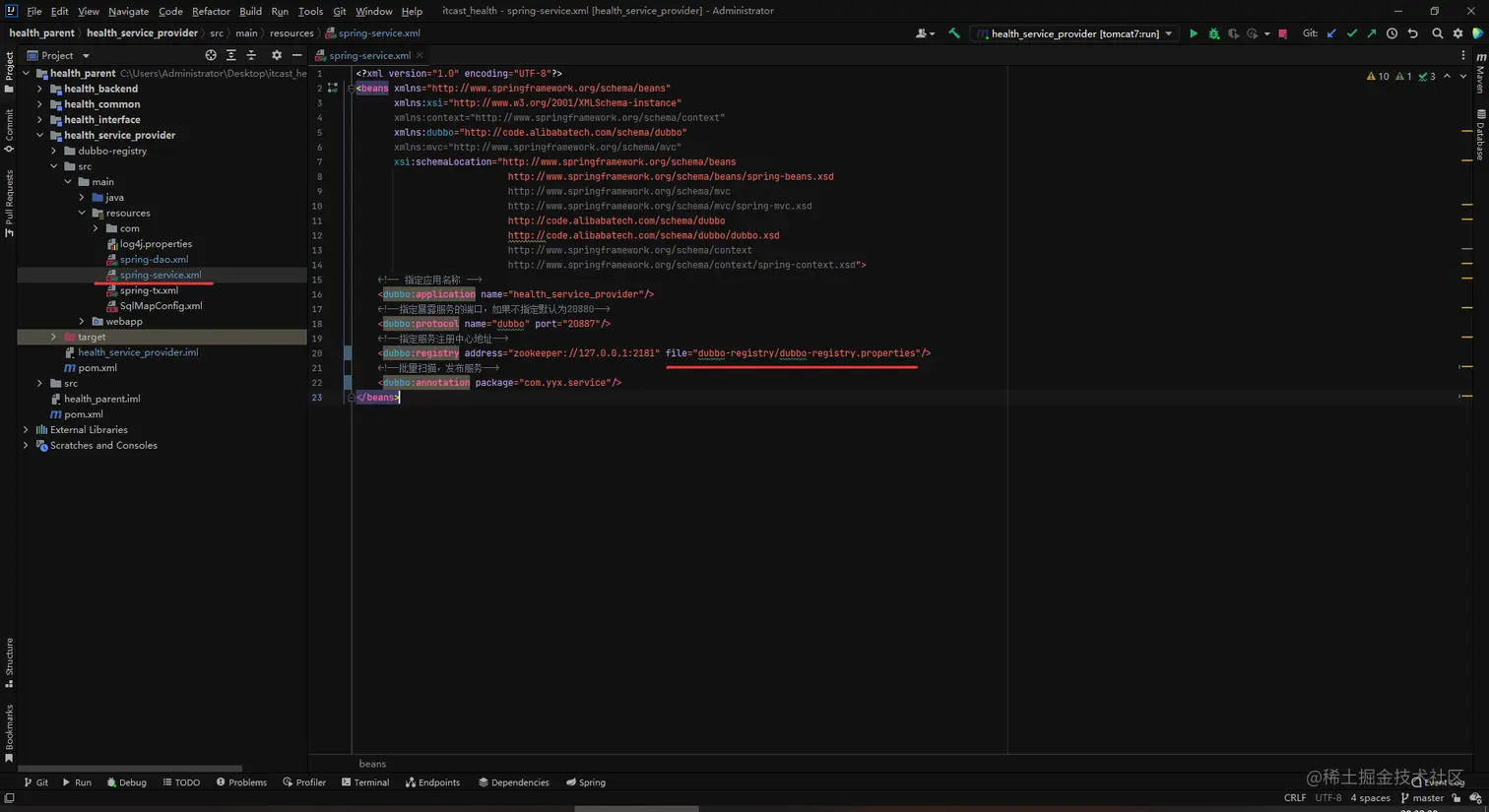Image resolution: width=1489 pixels, height=812 pixels.
Task: Open the Terminal tool window
Action: [365, 782]
